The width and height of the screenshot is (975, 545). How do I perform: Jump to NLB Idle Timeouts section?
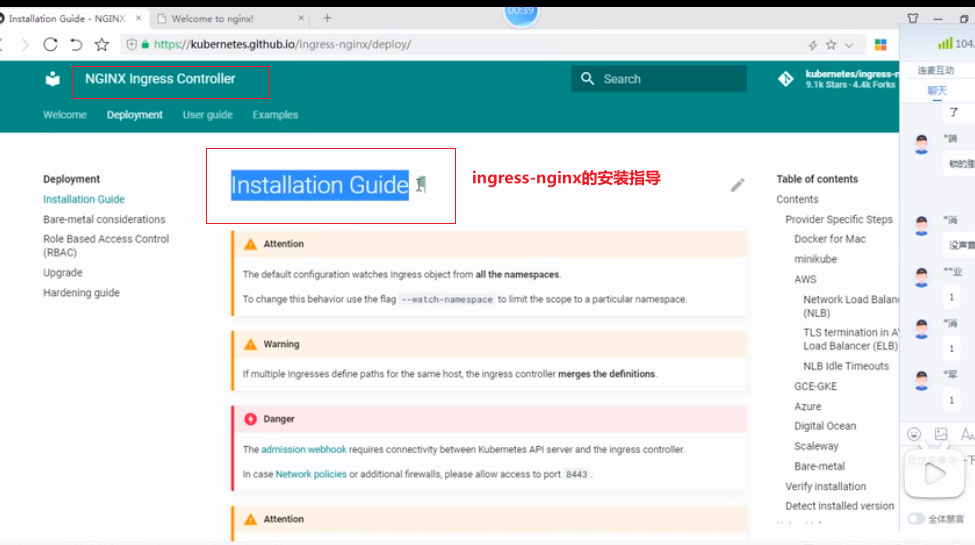click(x=846, y=366)
